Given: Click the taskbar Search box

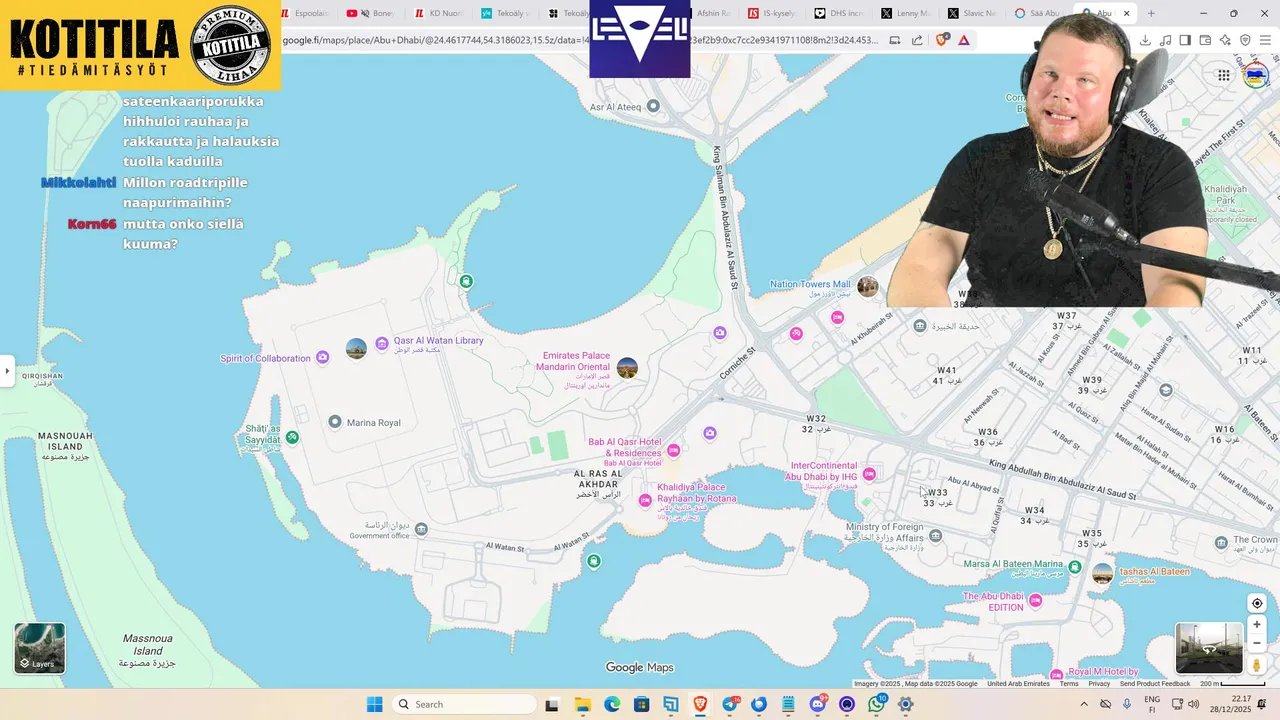Looking at the screenshot, I should point(463,704).
